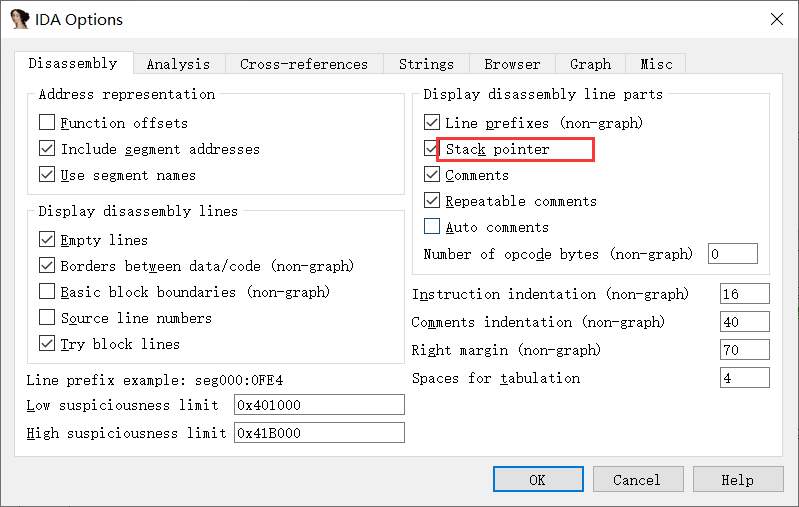Click the Line prefix example text
The image size is (799, 507).
click(x=154, y=380)
